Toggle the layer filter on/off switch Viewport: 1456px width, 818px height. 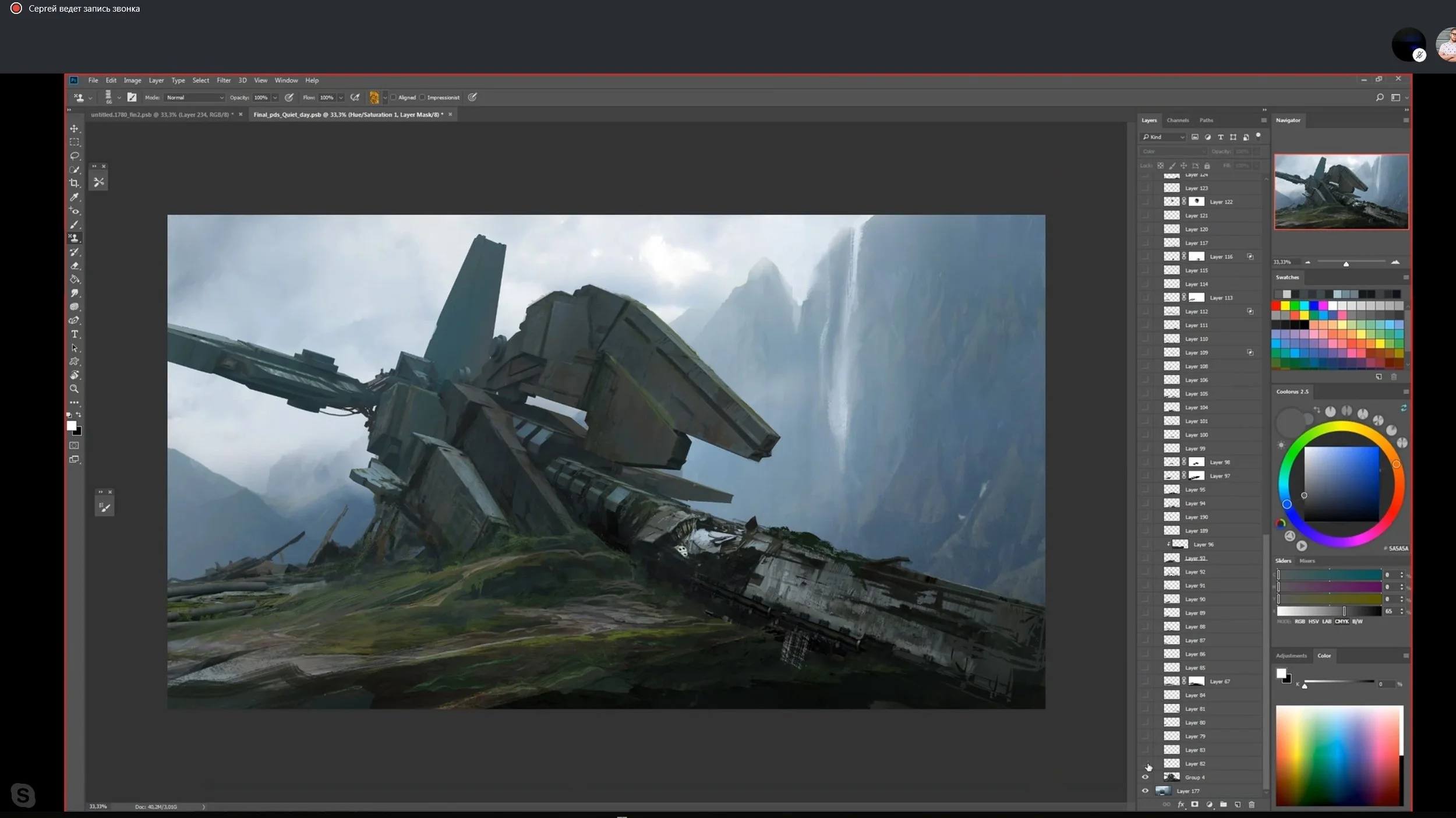click(x=1259, y=136)
